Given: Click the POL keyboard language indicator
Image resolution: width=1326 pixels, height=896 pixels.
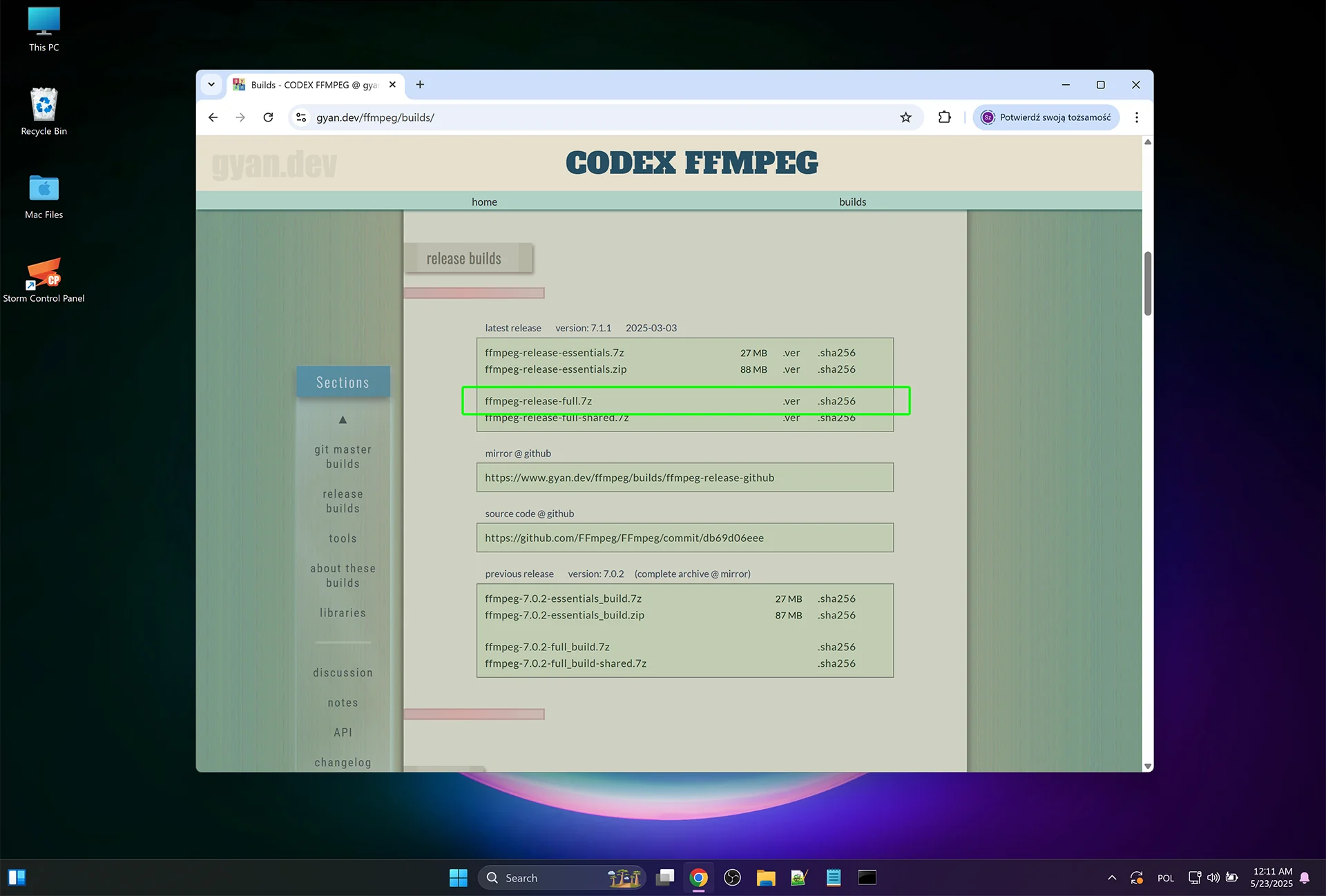Looking at the screenshot, I should (x=1166, y=878).
